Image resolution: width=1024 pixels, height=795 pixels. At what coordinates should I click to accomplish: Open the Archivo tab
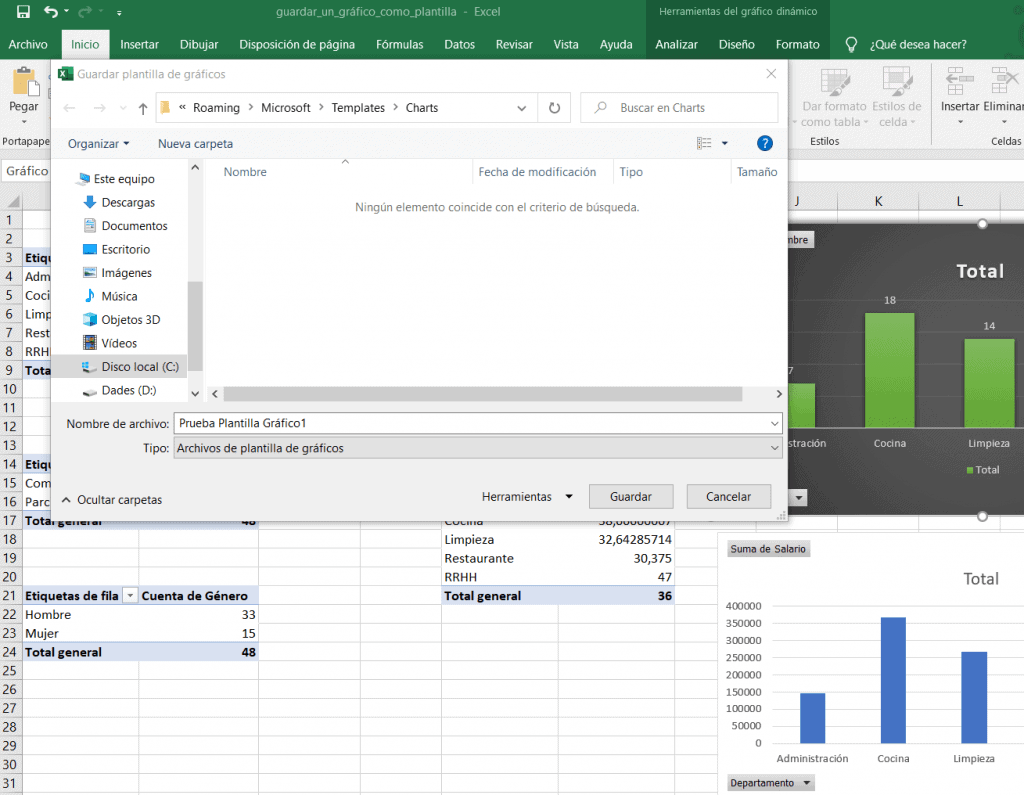[x=28, y=44]
